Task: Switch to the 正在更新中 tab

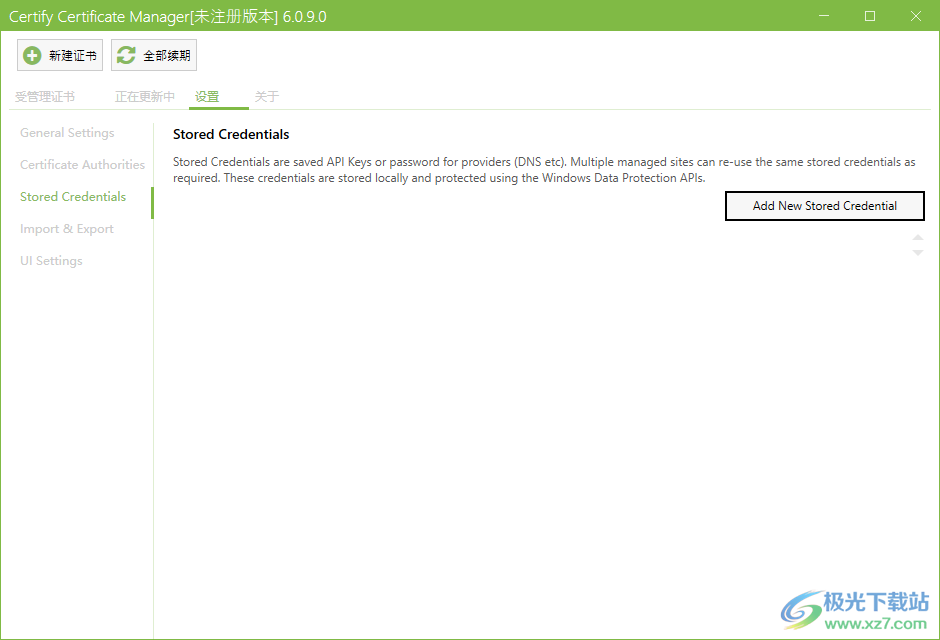Action: point(144,96)
